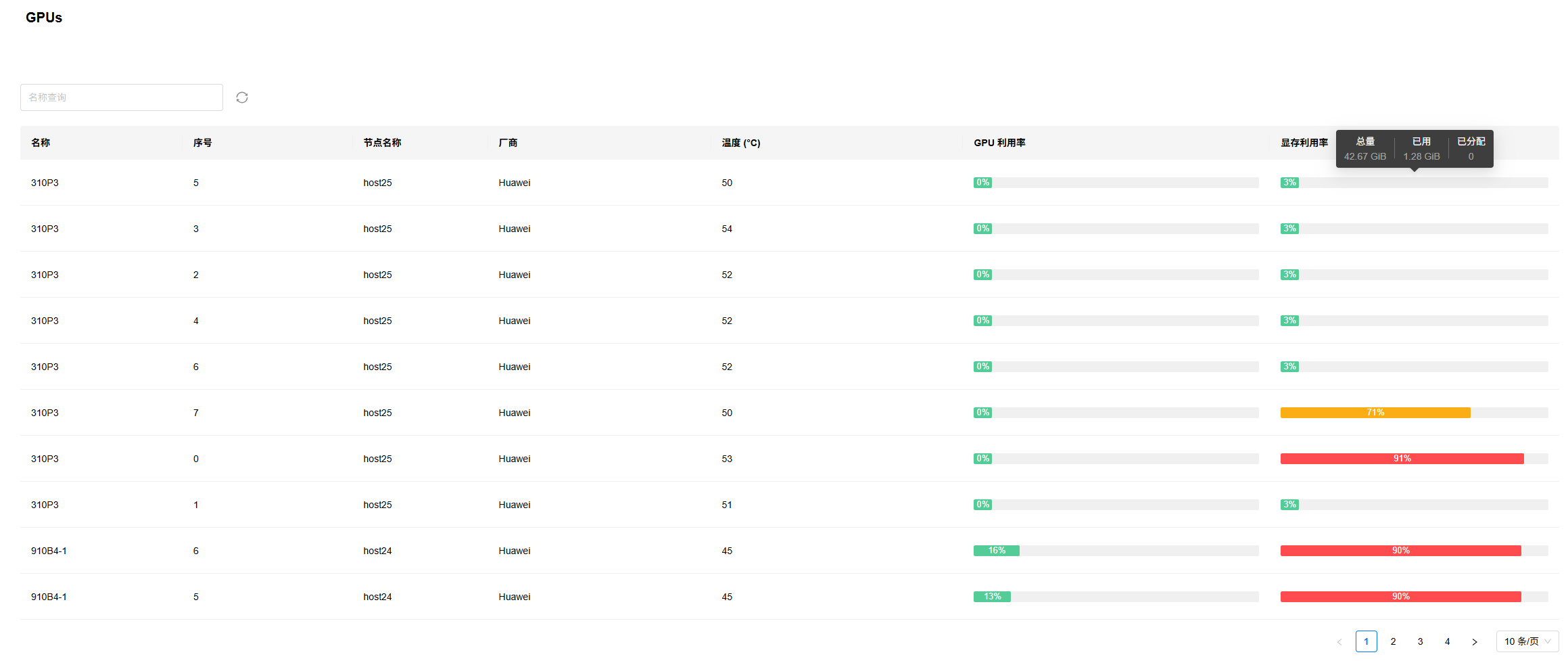Viewport: 1568px width, 661px height.
Task: Click the 厂商 column header
Action: click(x=508, y=143)
